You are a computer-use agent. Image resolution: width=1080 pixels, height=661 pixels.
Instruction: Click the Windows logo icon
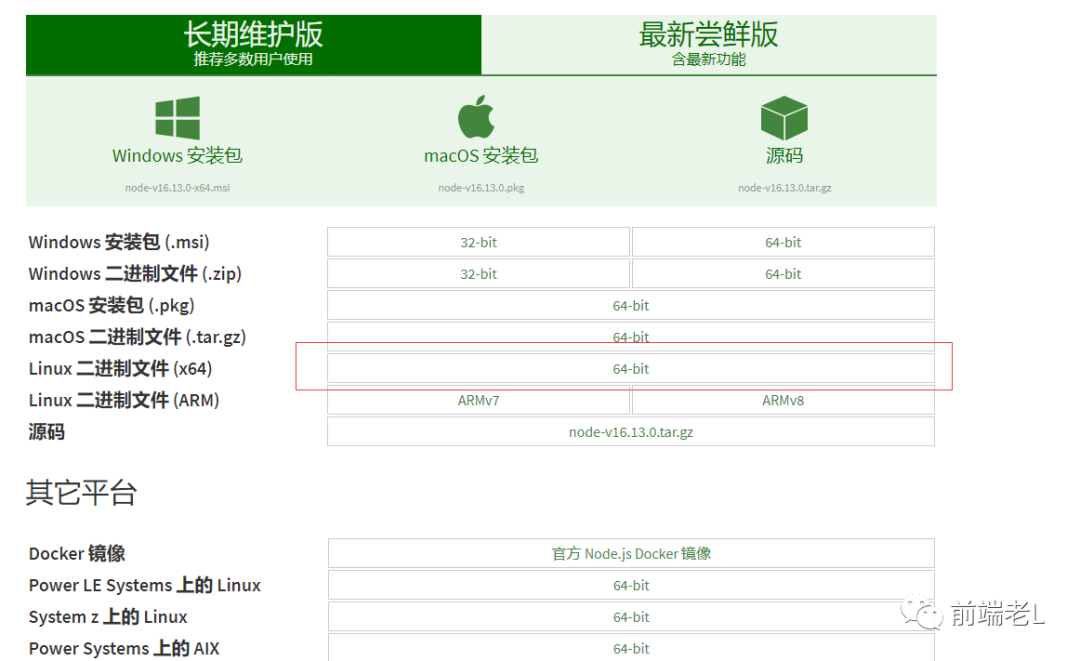(x=178, y=118)
